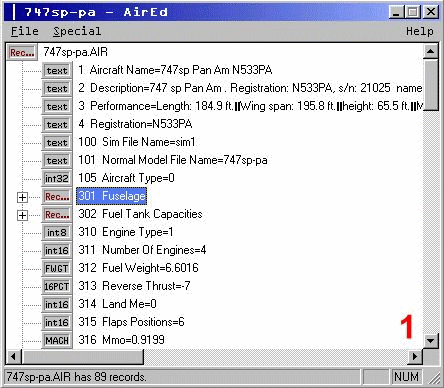Click the text type icon for Performance row
The image size is (444, 388).
(x=57, y=107)
